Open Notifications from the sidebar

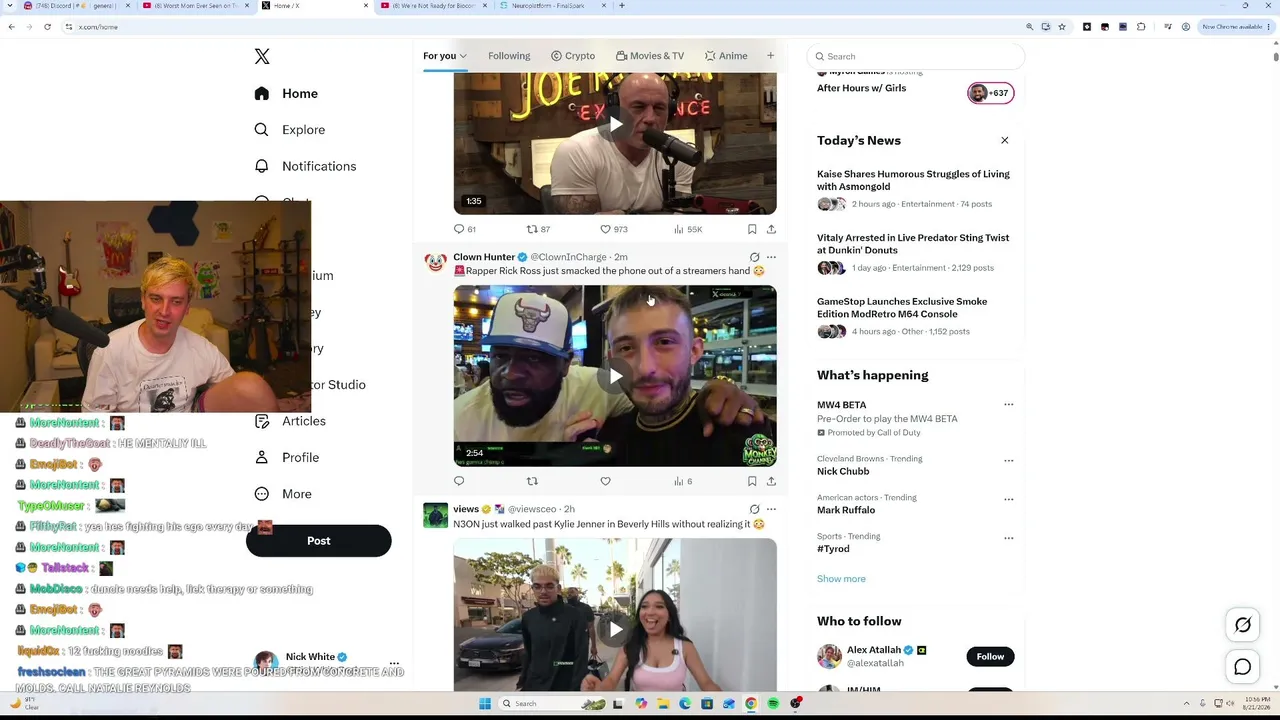[305, 166]
